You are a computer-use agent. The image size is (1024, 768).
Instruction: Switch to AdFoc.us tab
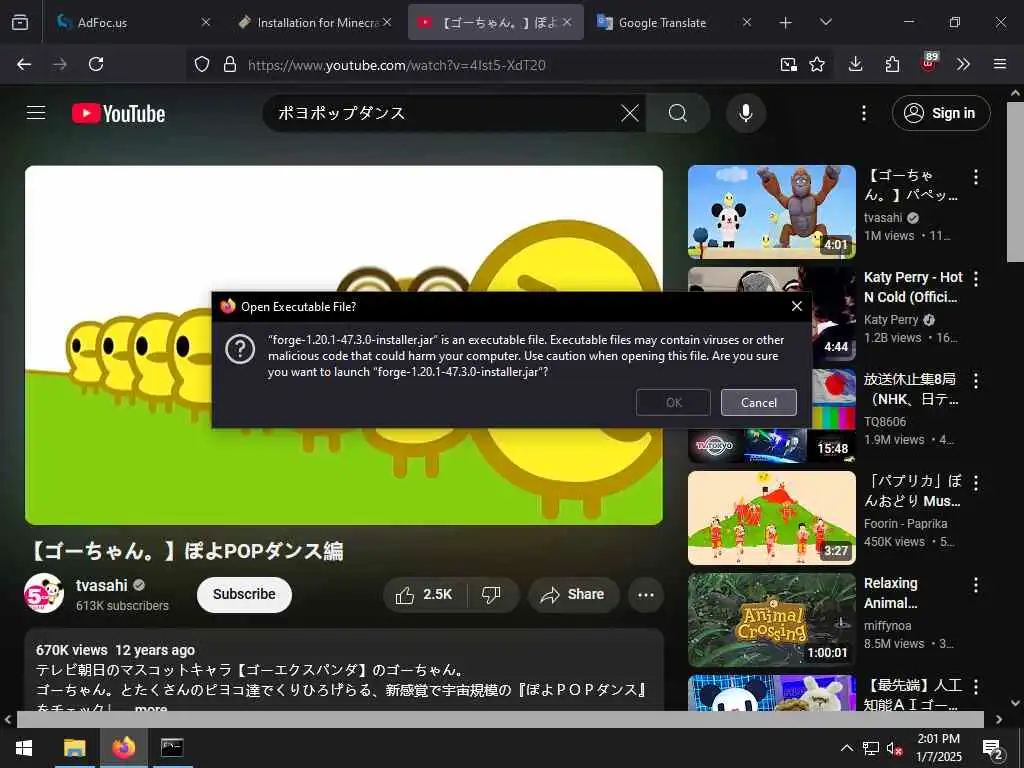(131, 22)
